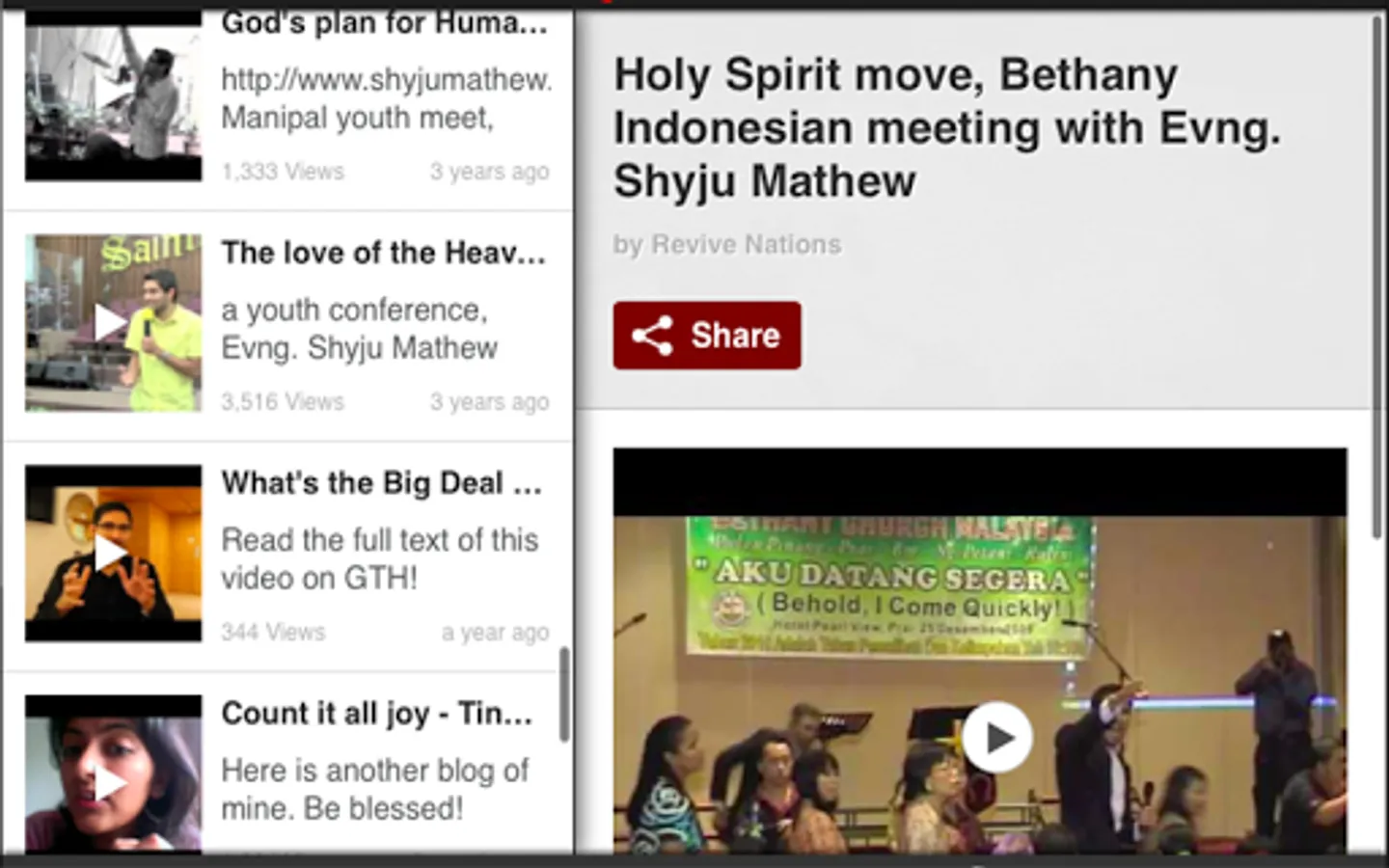Open the God's plan for Huma... title
Screen dimensions: 1389x868
384,23
